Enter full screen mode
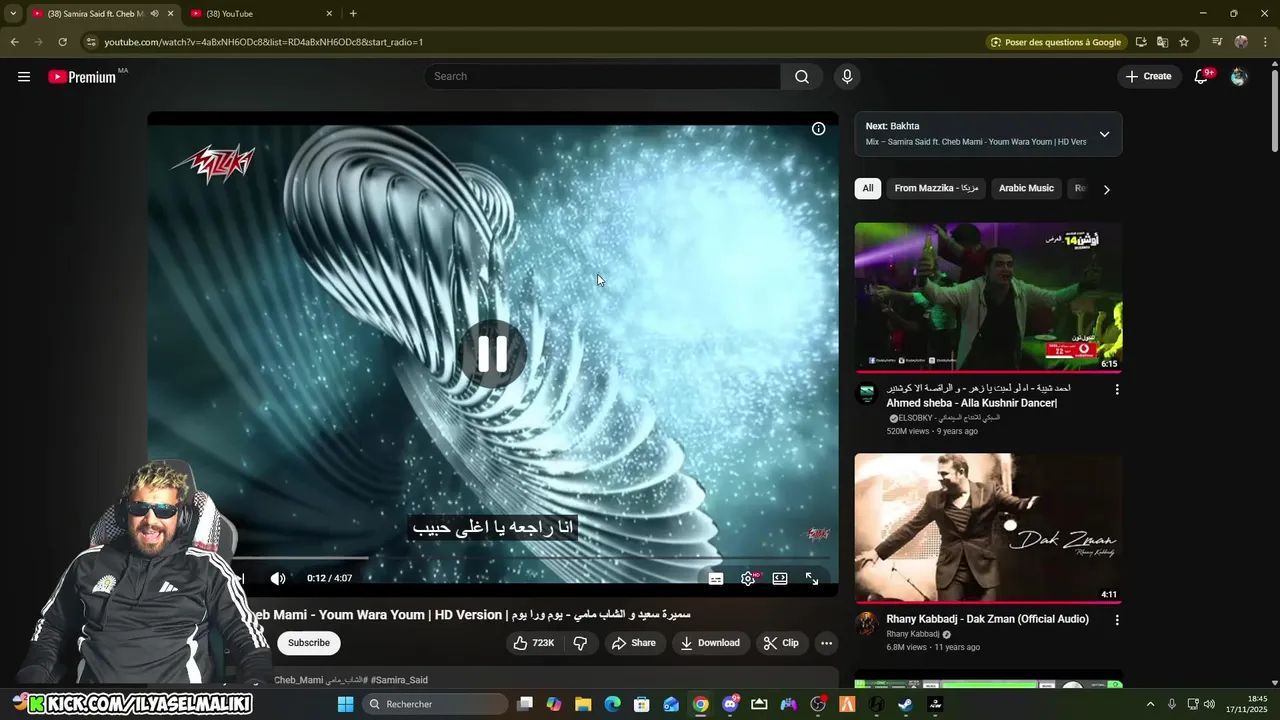The image size is (1280, 720). click(x=812, y=578)
